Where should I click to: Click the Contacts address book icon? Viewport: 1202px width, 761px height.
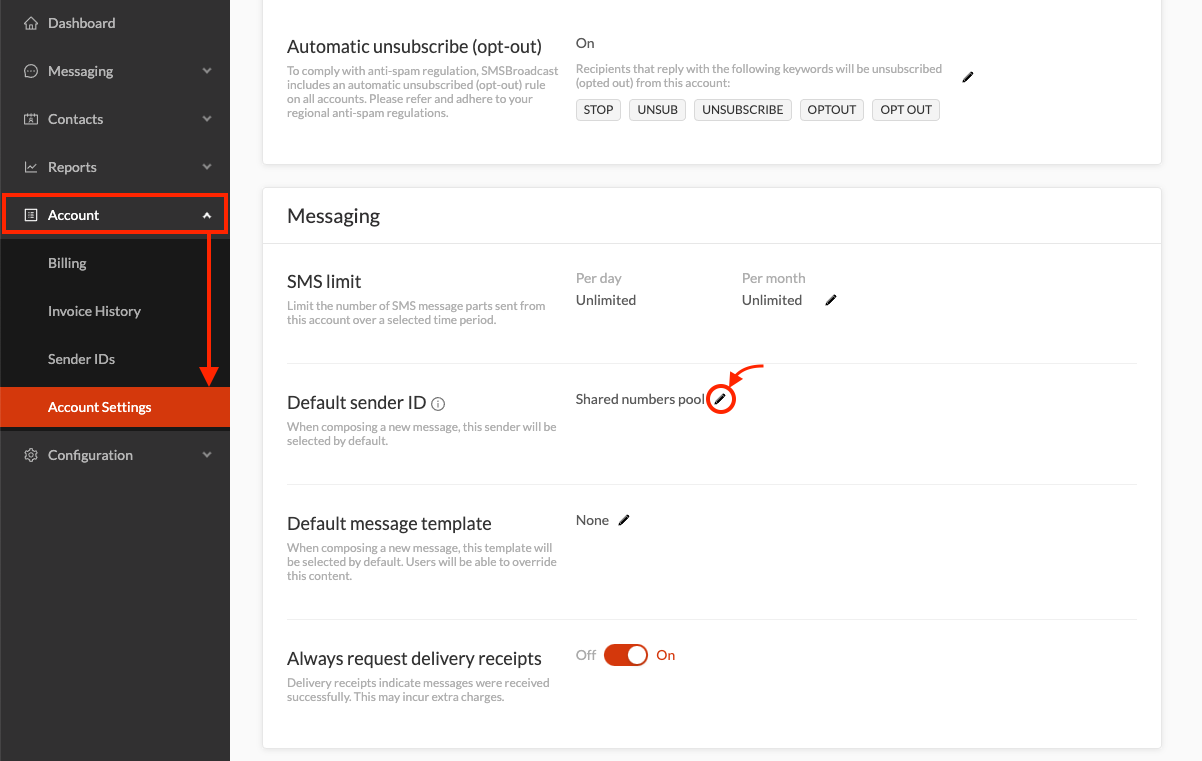click(32, 118)
